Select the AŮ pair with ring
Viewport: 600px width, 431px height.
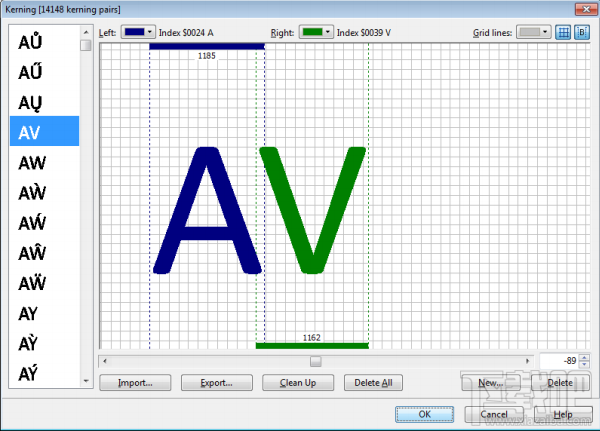point(44,41)
